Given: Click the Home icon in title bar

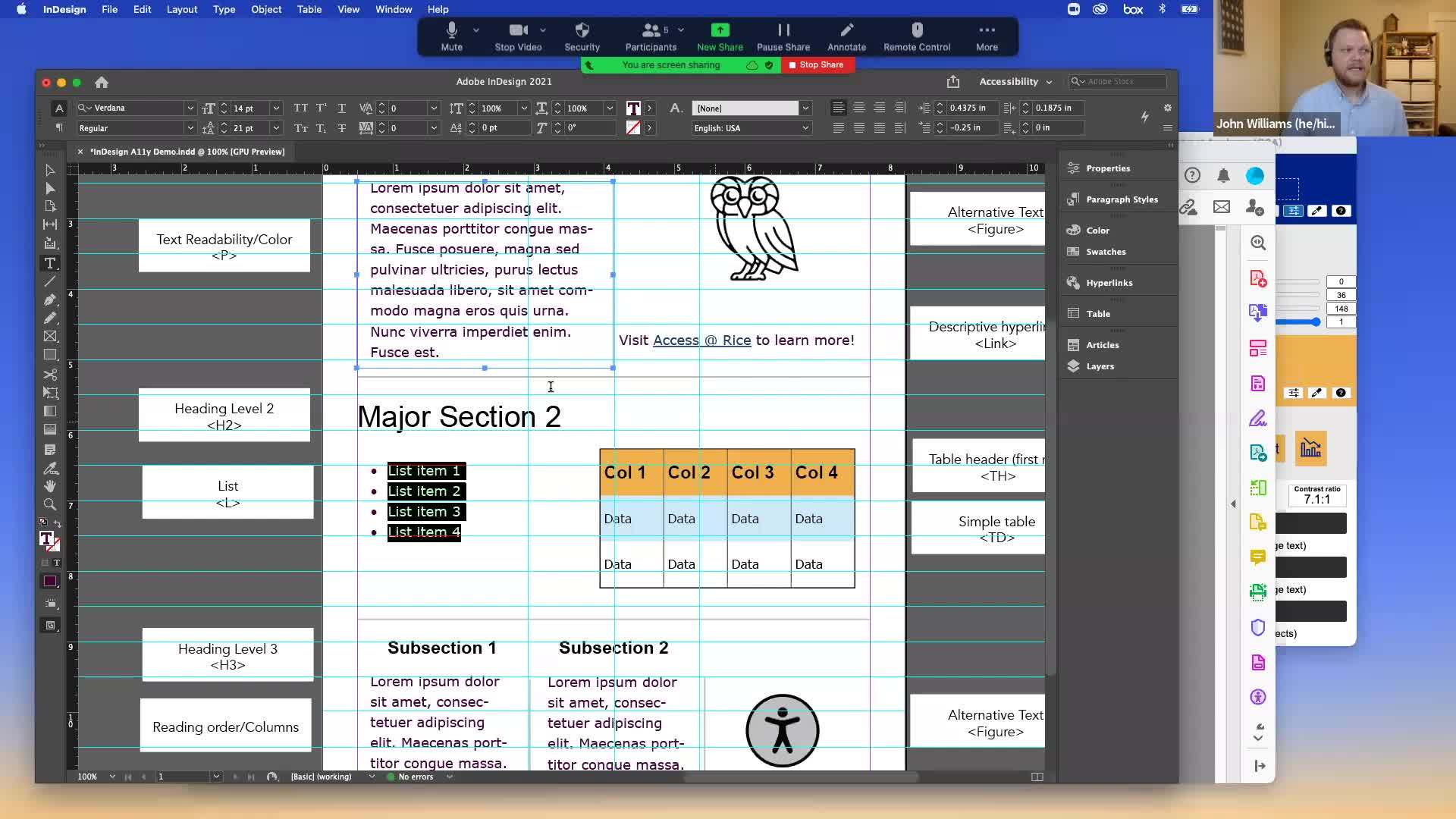Looking at the screenshot, I should [x=102, y=82].
